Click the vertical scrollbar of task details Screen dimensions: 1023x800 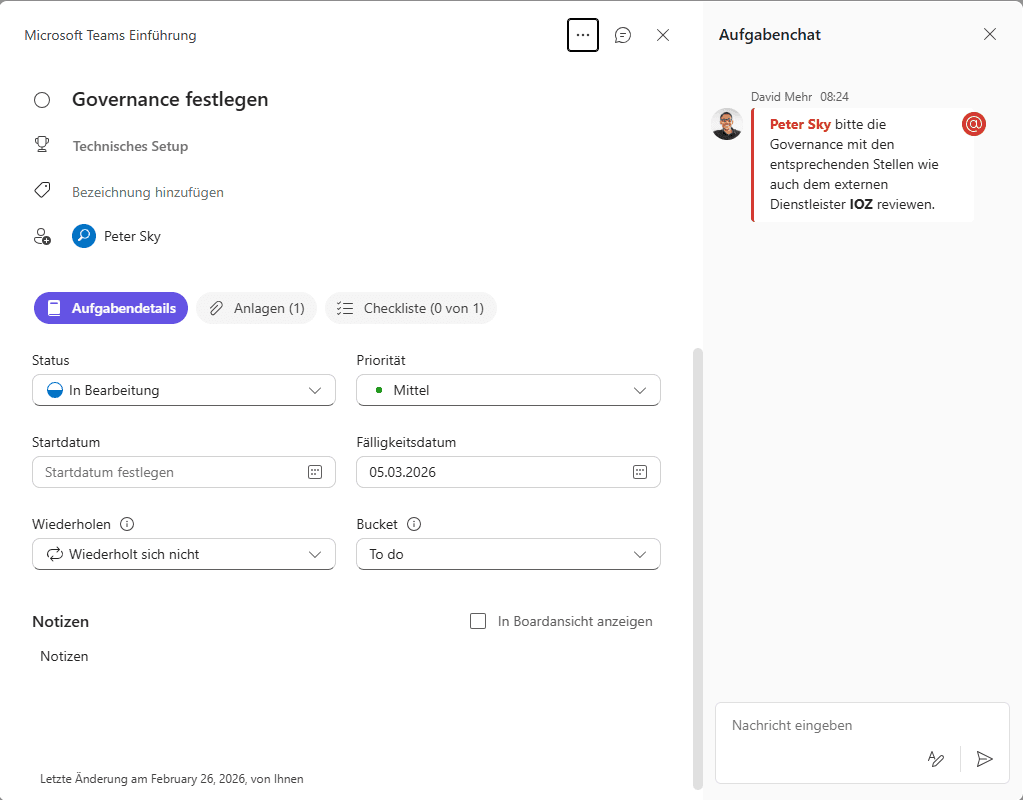697,560
